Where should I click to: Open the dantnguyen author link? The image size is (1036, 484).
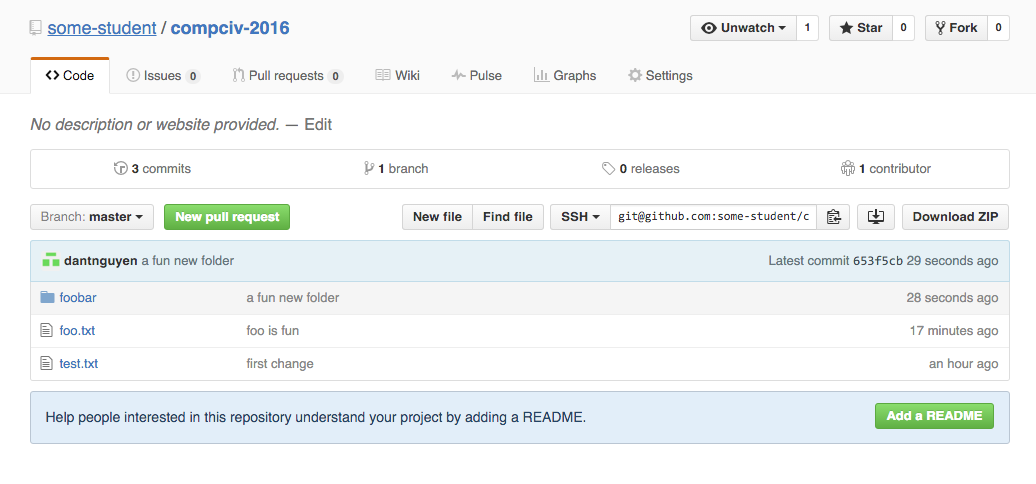click(100, 261)
